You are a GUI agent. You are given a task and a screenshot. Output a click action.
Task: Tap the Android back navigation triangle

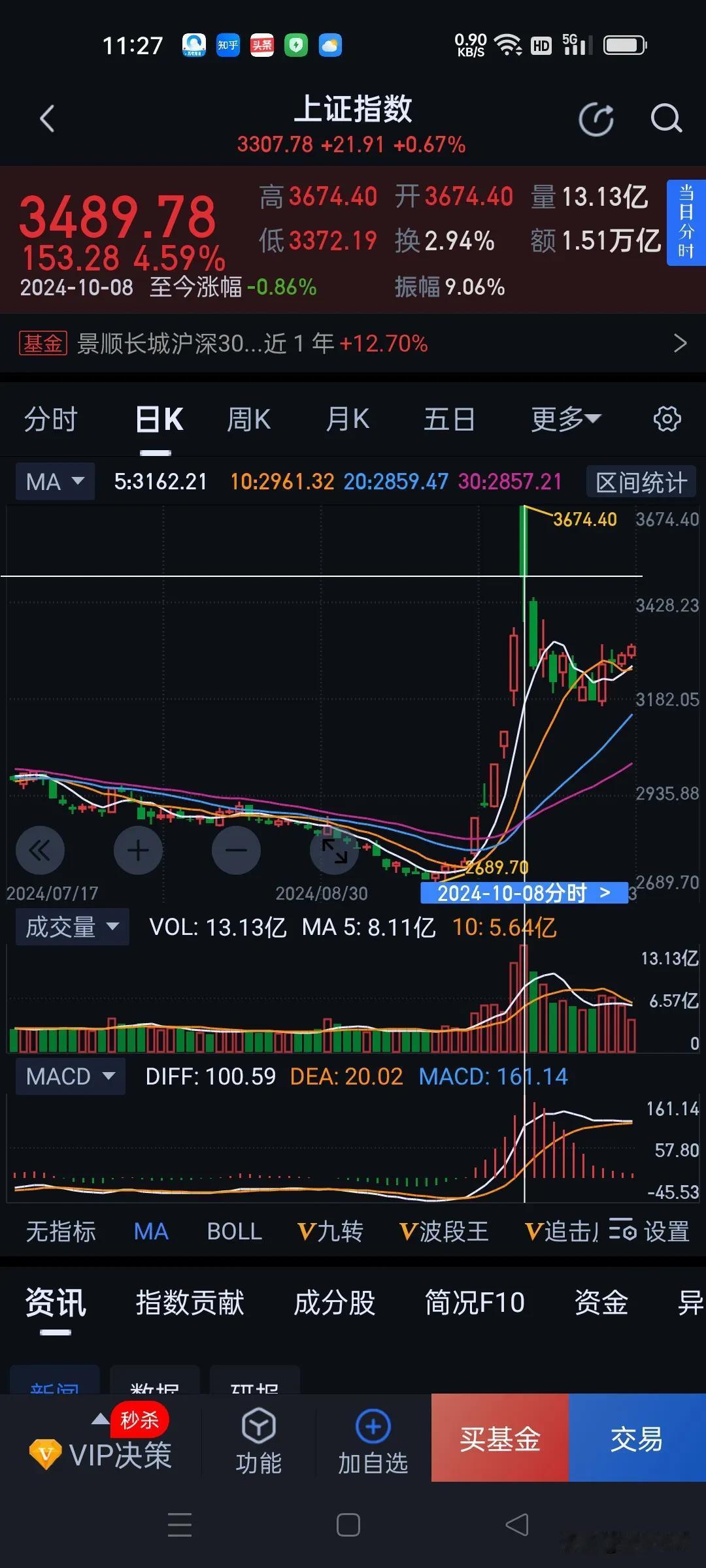[x=517, y=1525]
